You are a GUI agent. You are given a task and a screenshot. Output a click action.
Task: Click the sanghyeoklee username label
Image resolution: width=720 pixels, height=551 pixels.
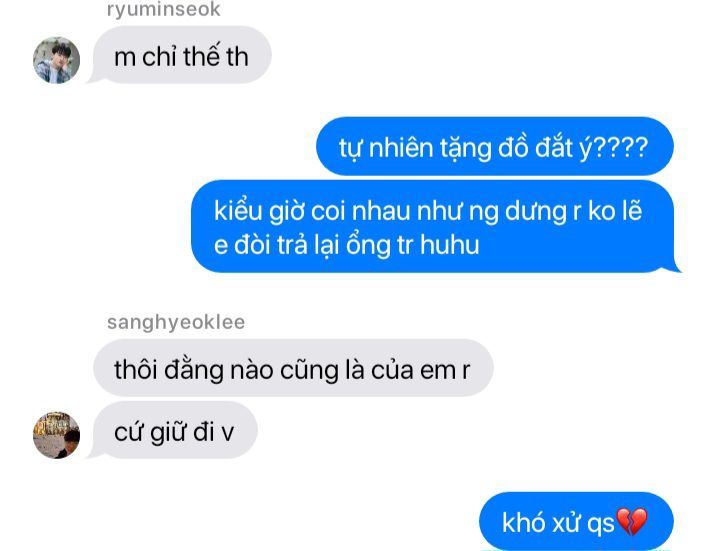tap(176, 322)
